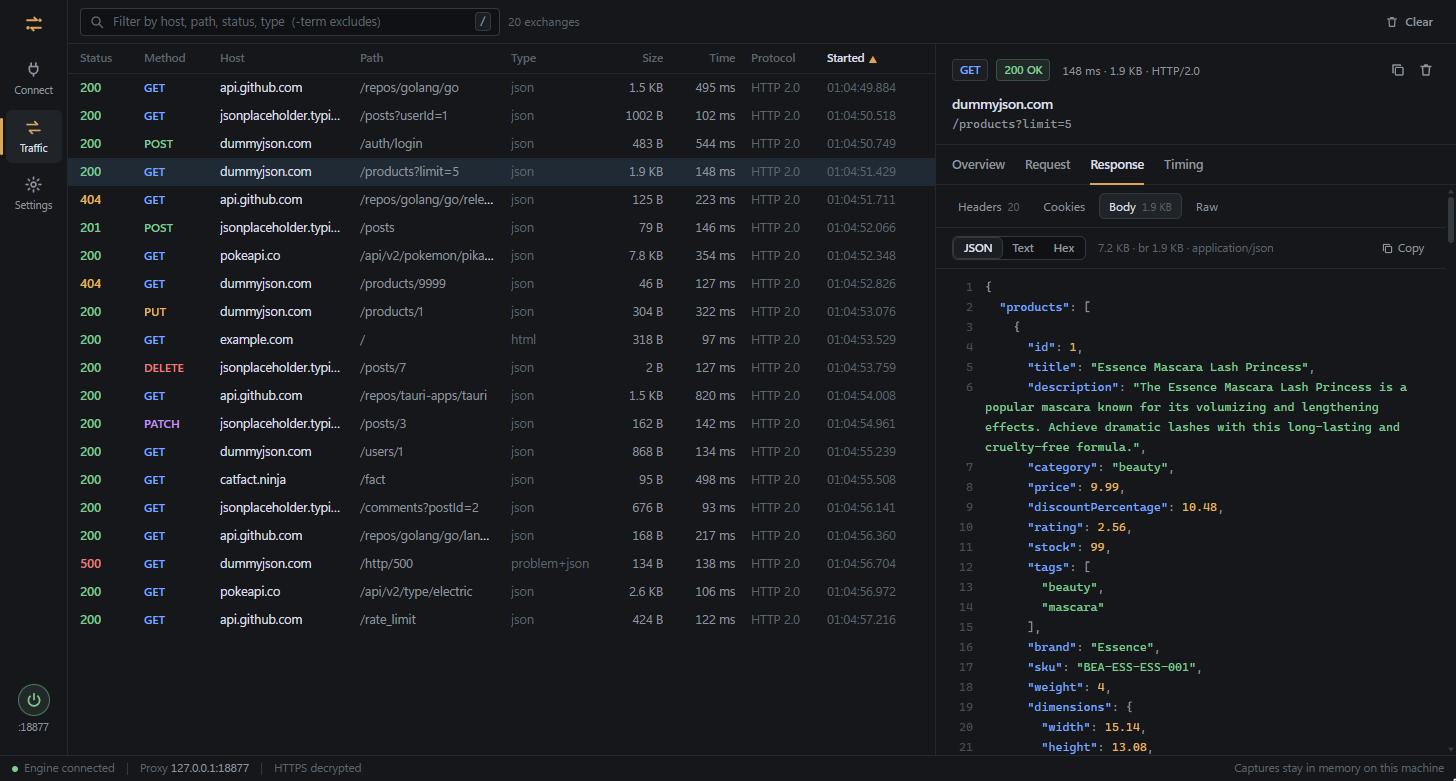The width and height of the screenshot is (1456, 781).
Task: Focus the exchange filter field
Action: point(290,22)
